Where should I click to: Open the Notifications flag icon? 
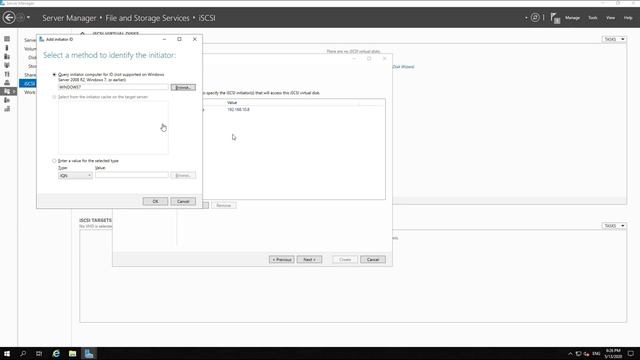click(x=555, y=18)
